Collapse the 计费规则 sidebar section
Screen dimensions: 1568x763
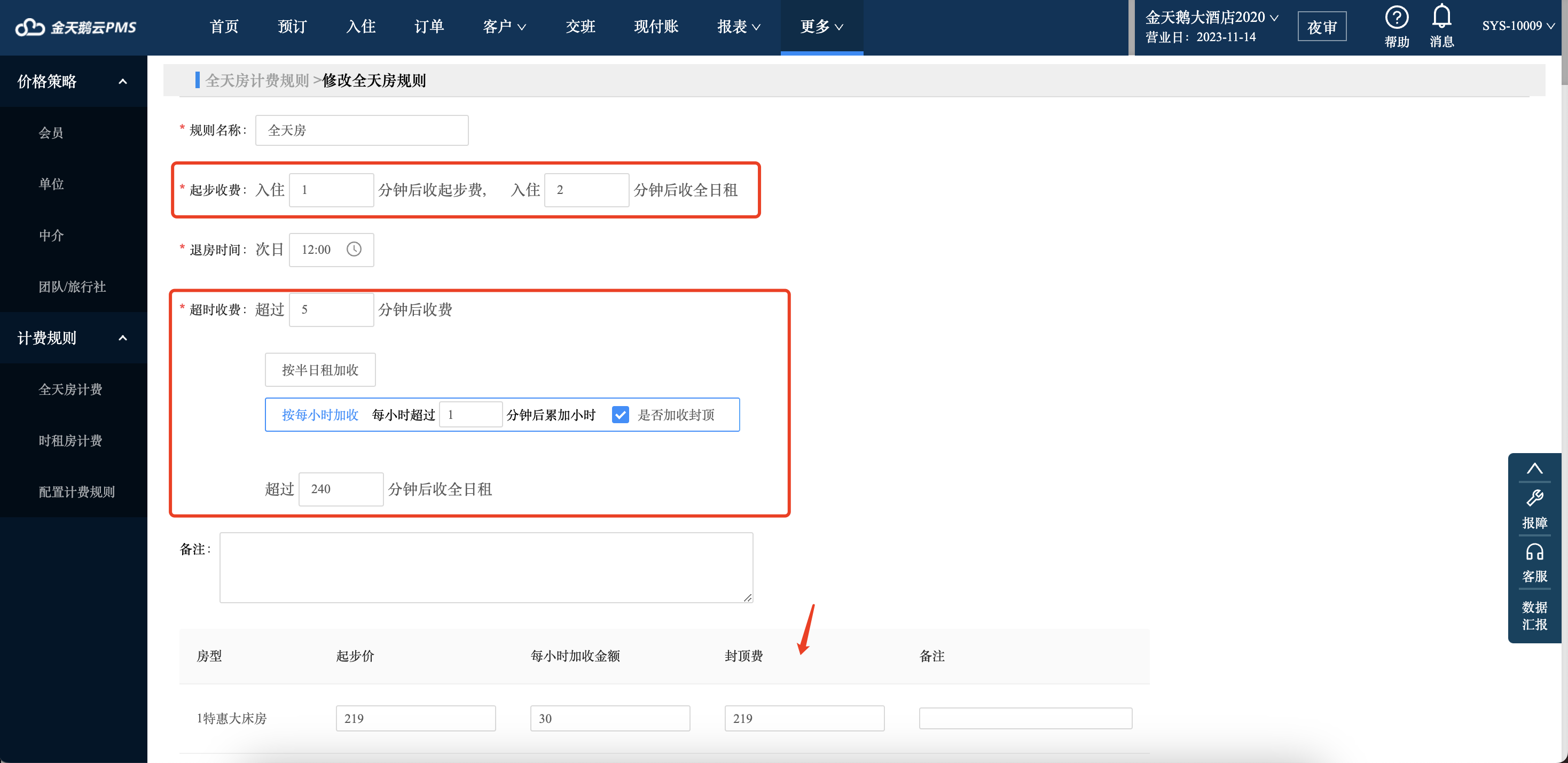point(122,338)
